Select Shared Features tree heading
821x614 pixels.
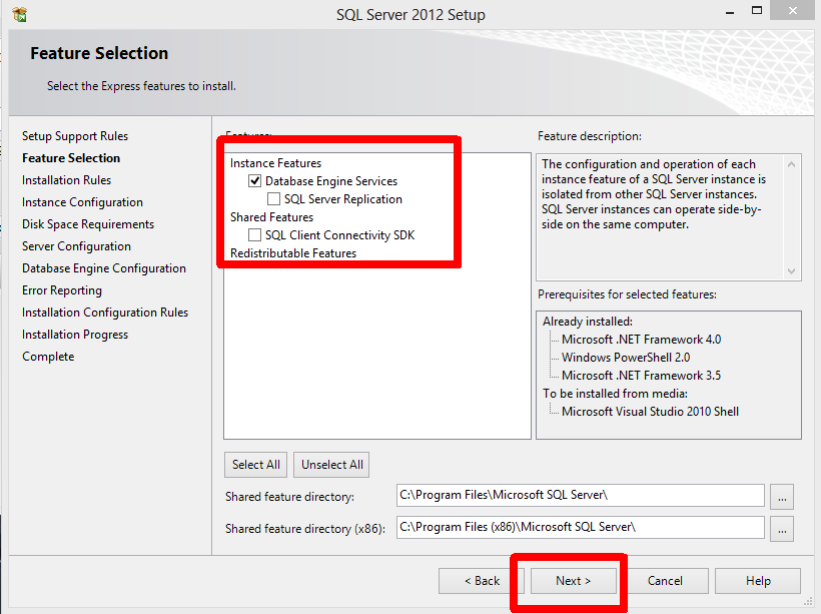coord(271,217)
